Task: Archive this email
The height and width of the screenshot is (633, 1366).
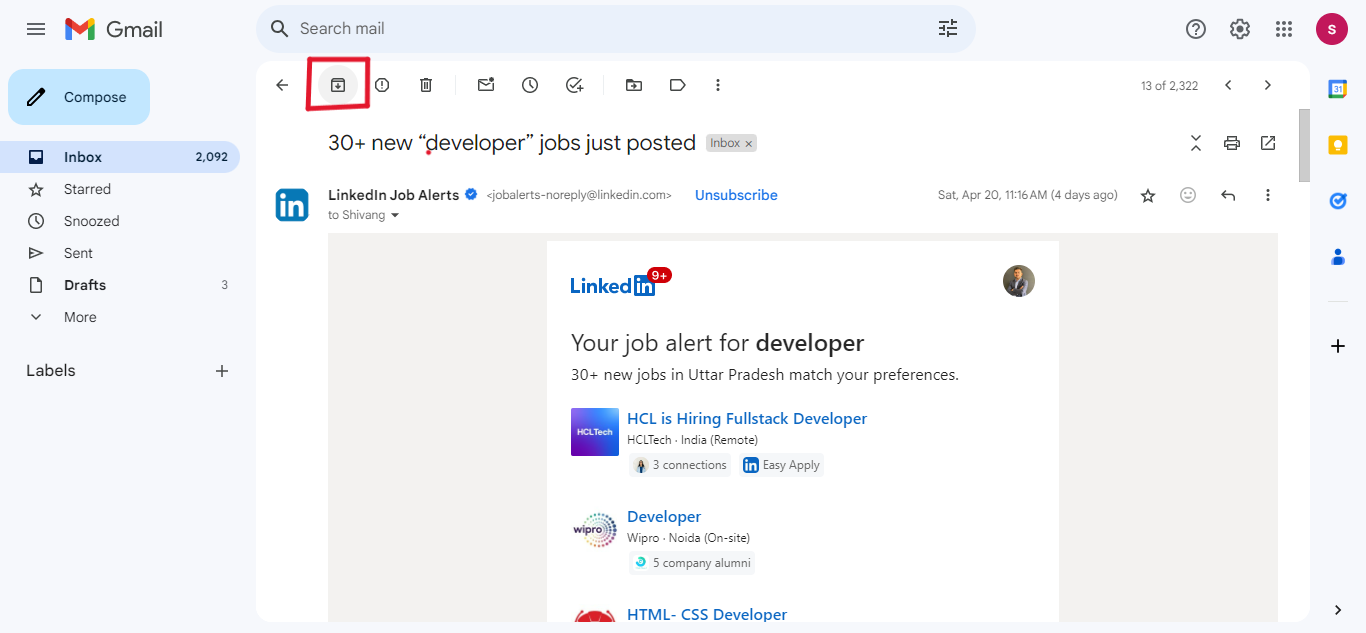Action: pos(338,85)
